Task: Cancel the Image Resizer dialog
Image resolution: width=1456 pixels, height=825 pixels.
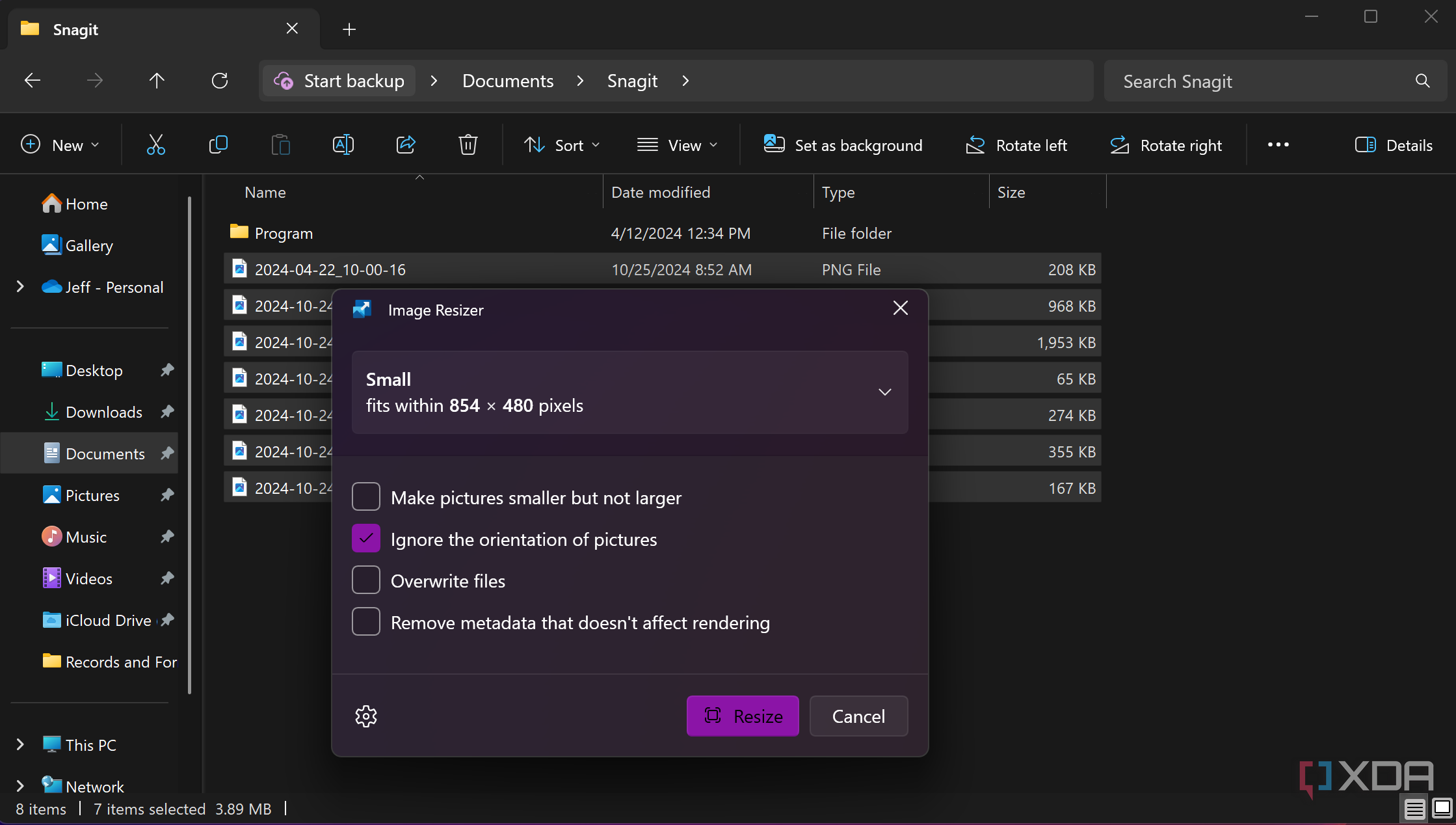Action: (858, 716)
